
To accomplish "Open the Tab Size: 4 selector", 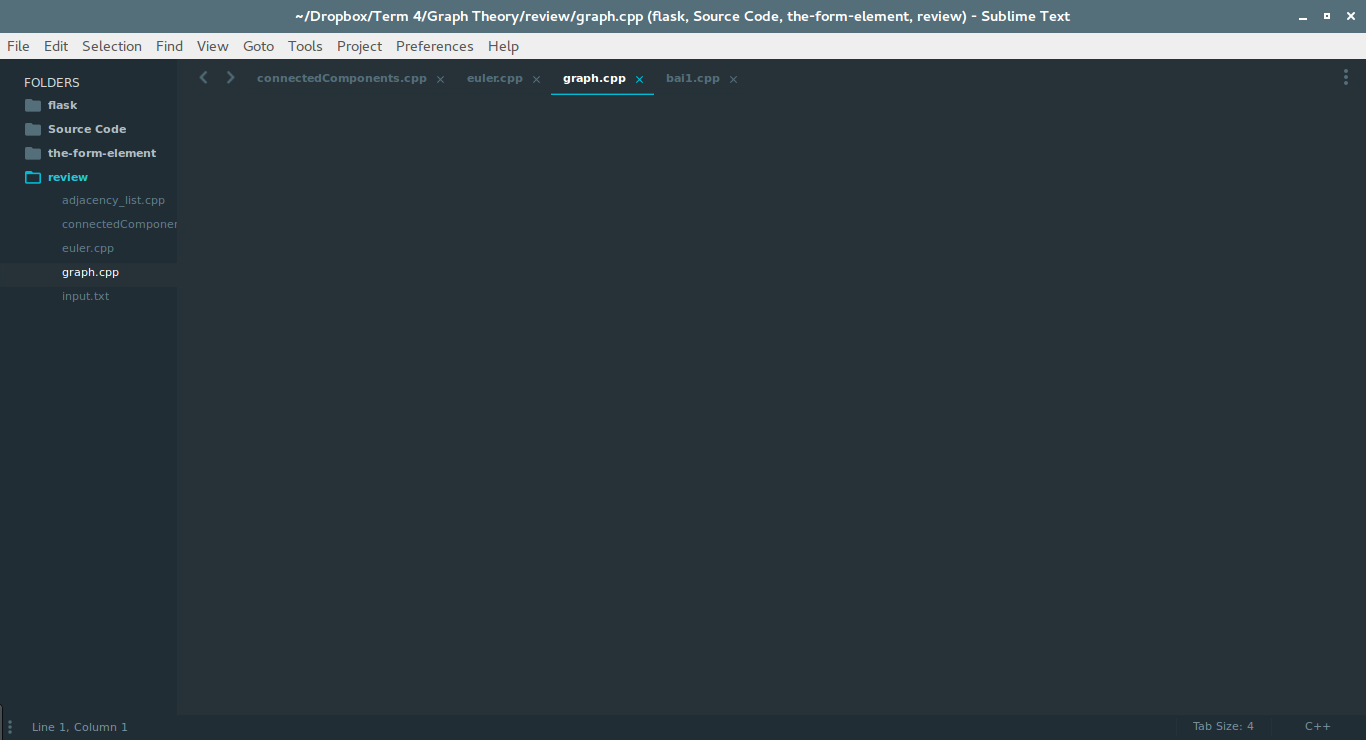I will click(1222, 726).
